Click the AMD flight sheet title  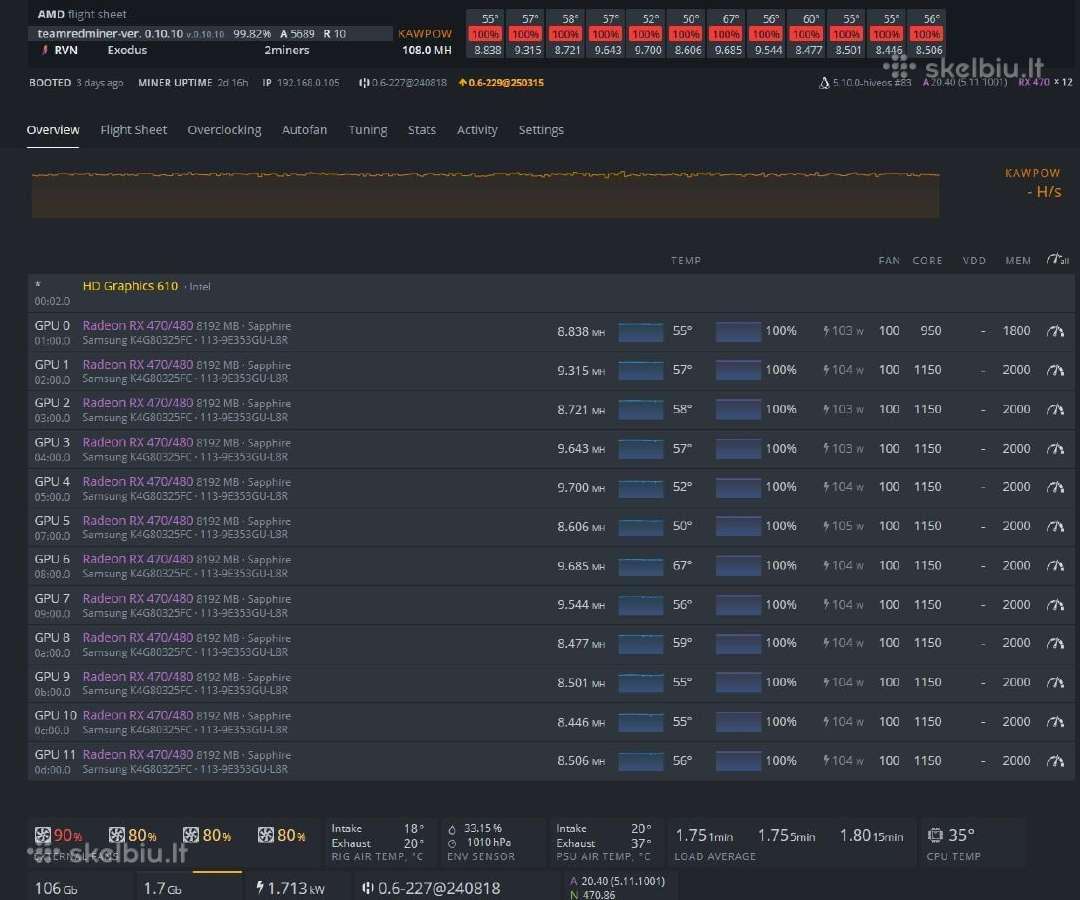82,14
